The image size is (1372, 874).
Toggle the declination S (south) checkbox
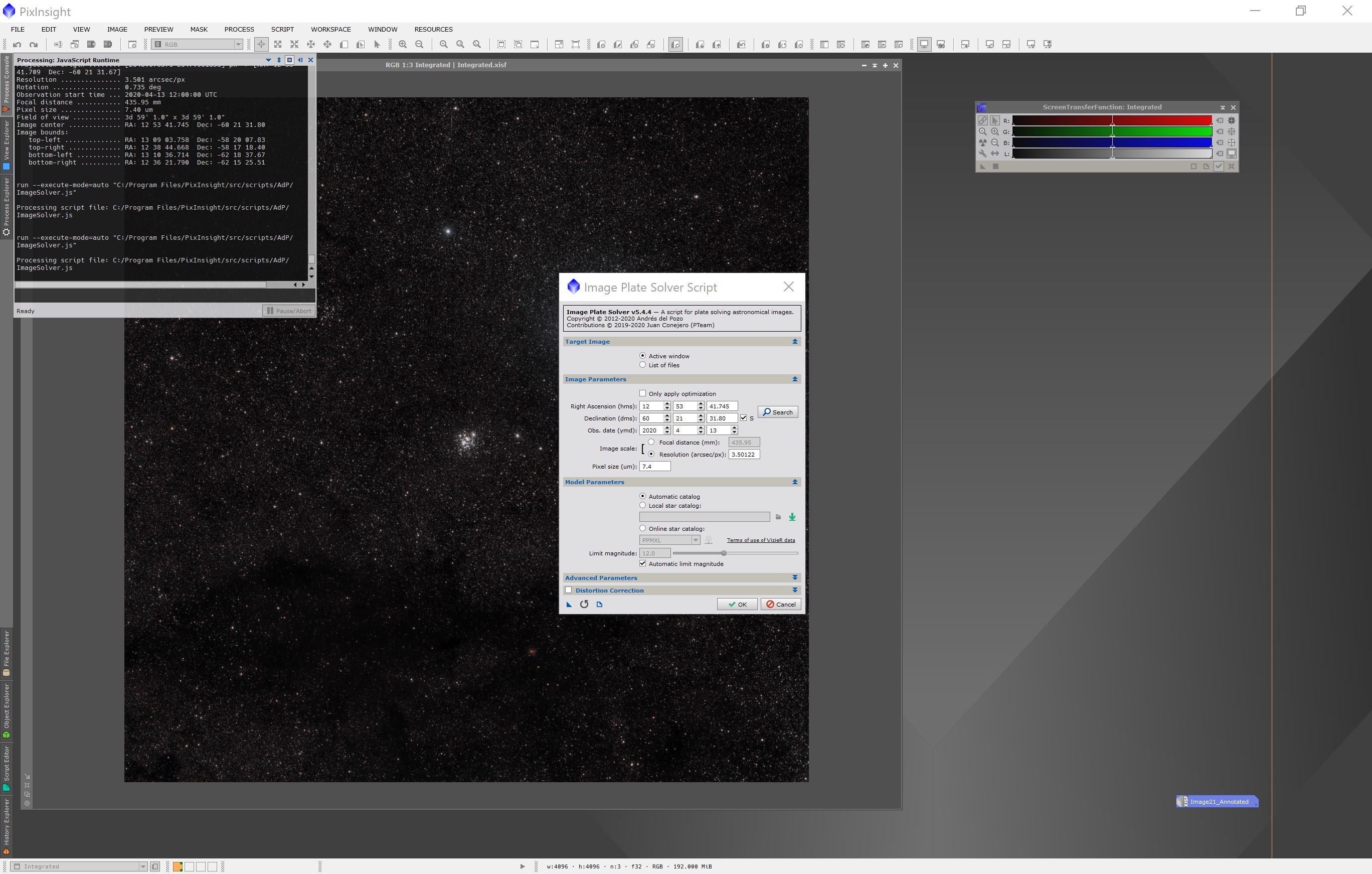(744, 418)
